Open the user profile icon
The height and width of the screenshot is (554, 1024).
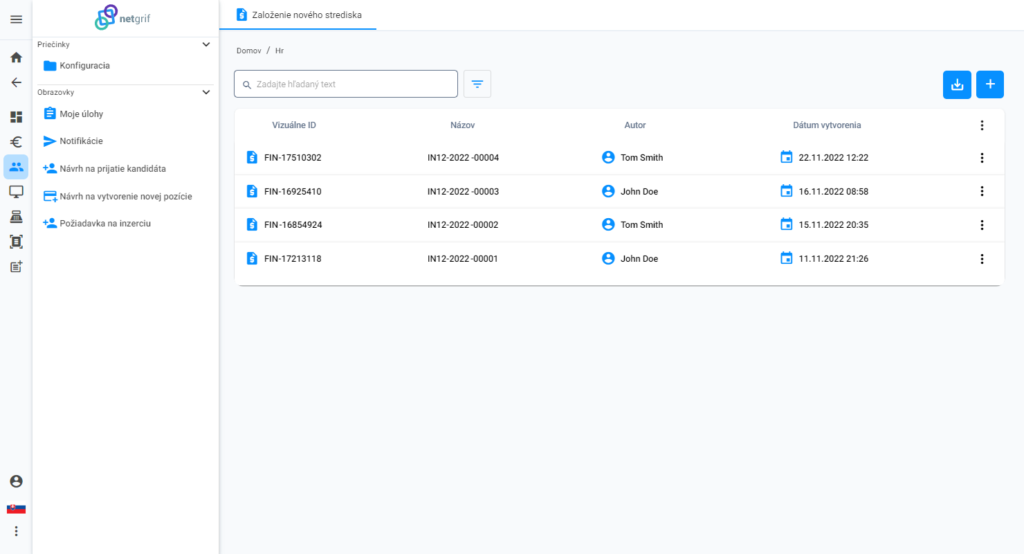coord(16,481)
